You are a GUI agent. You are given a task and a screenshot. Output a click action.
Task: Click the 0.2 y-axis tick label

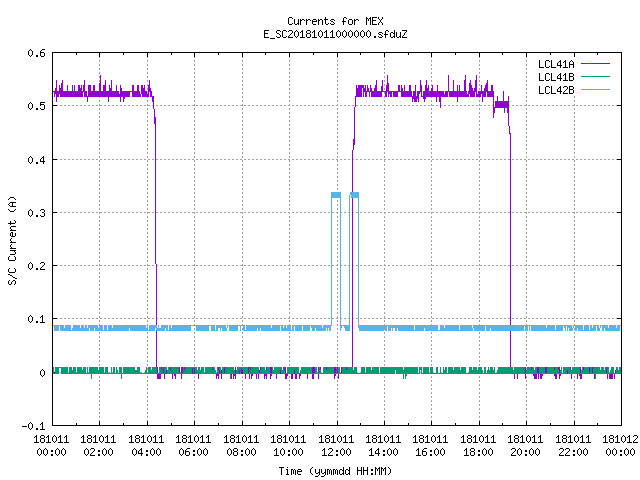pos(36,266)
